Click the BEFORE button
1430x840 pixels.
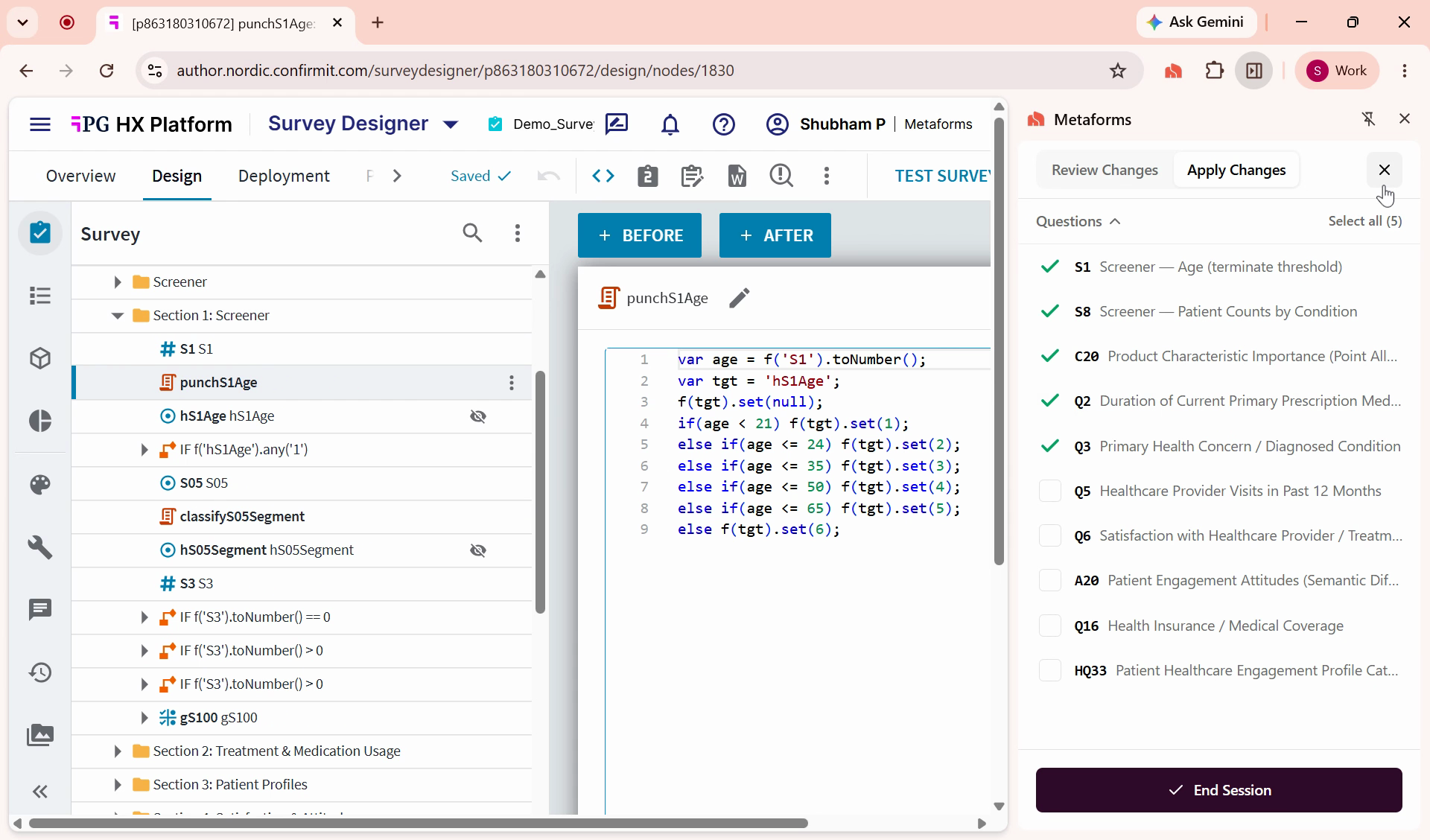[640, 235]
